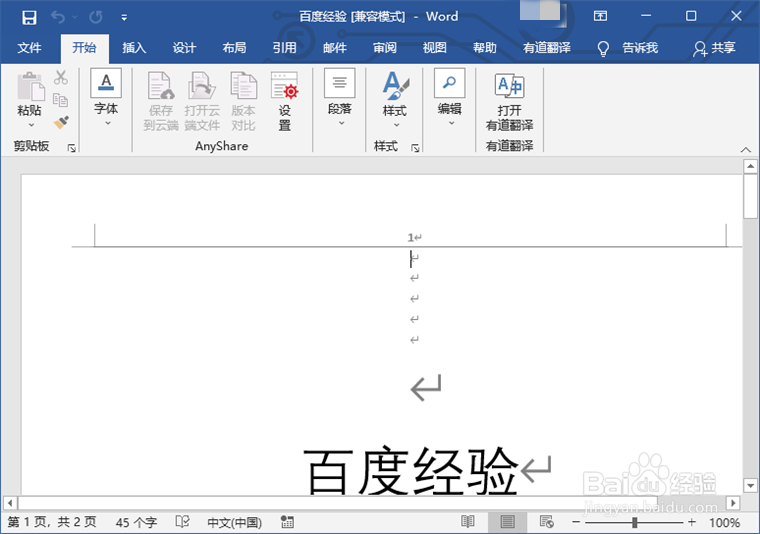Collapse the ribbon with the chevron
Viewport: 760px width, 534px height.
[745, 150]
